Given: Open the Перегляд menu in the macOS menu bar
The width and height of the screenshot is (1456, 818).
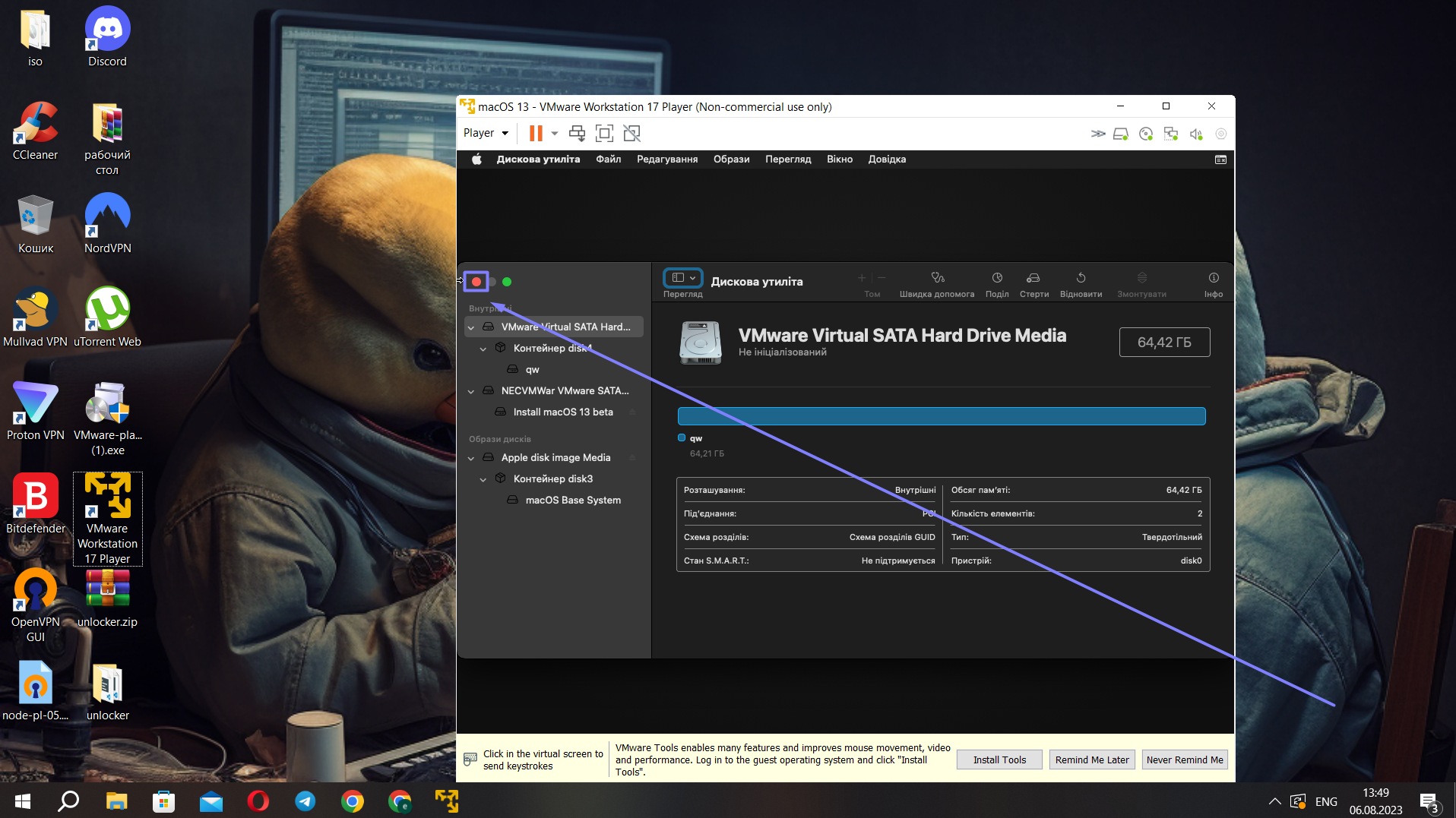Looking at the screenshot, I should 788,159.
